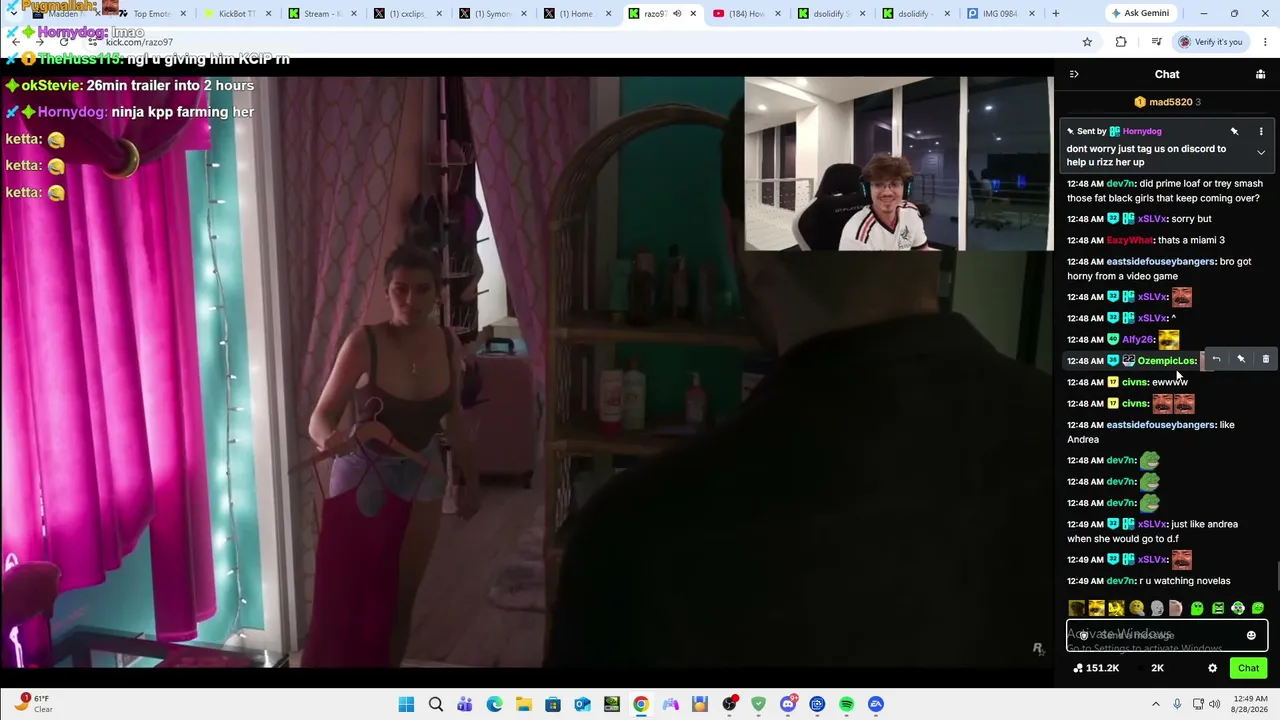This screenshot has width=1280, height=720.
Task: Show hidden system tray icons
Action: 1157,704
